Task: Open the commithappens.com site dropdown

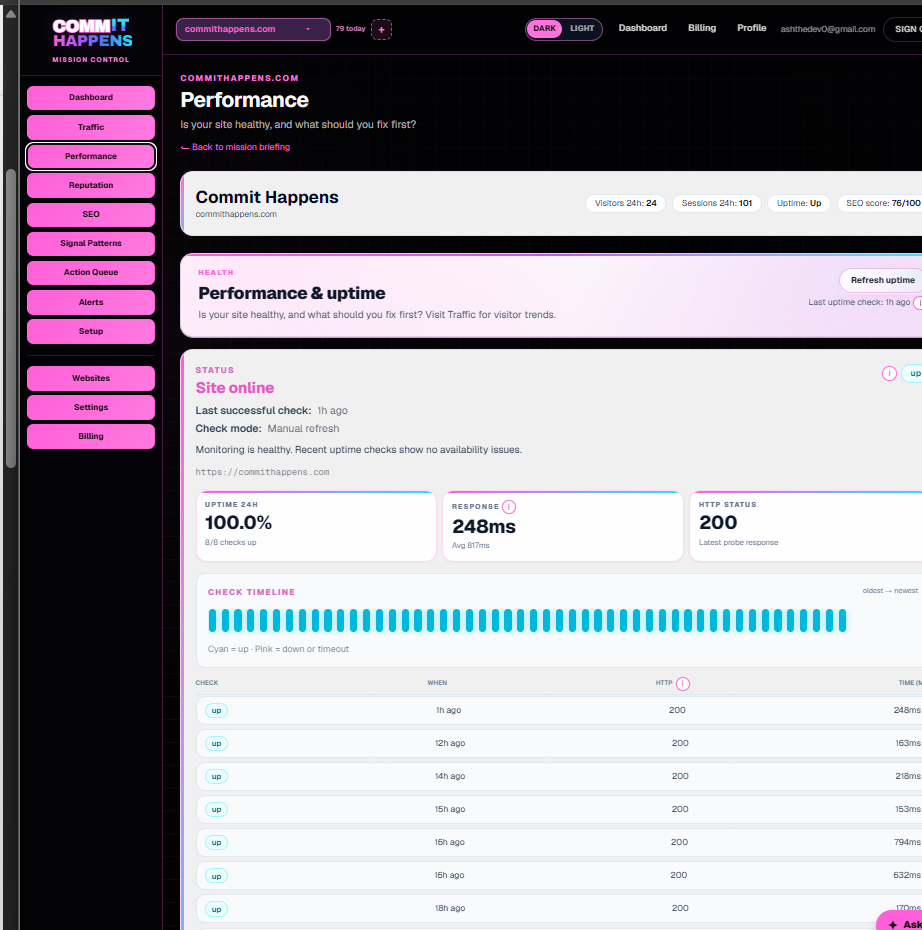Action: pyautogui.click(x=253, y=29)
